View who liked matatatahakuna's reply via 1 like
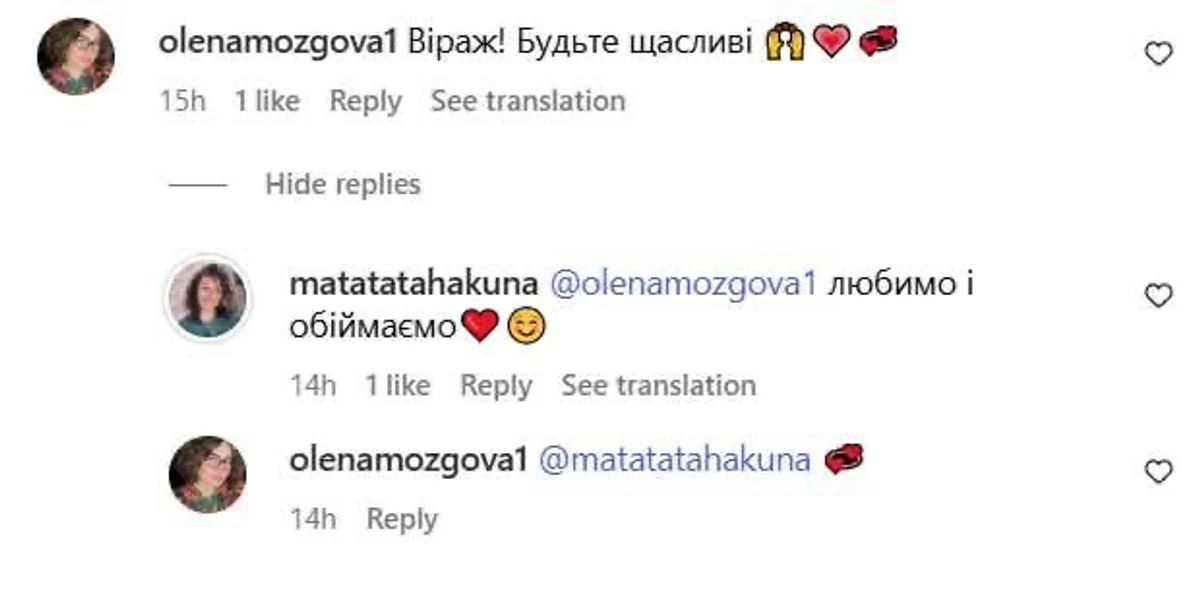The image size is (1200, 594). click(x=400, y=384)
